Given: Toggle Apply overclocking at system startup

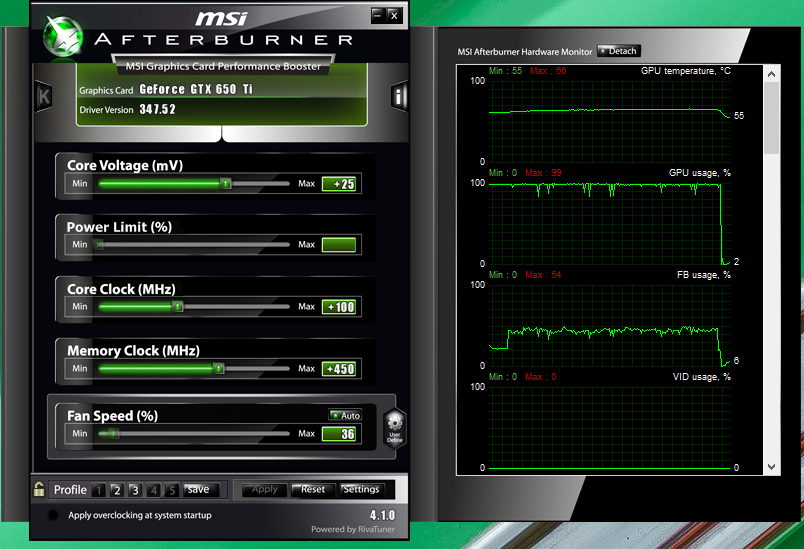Looking at the screenshot, I should click(53, 515).
